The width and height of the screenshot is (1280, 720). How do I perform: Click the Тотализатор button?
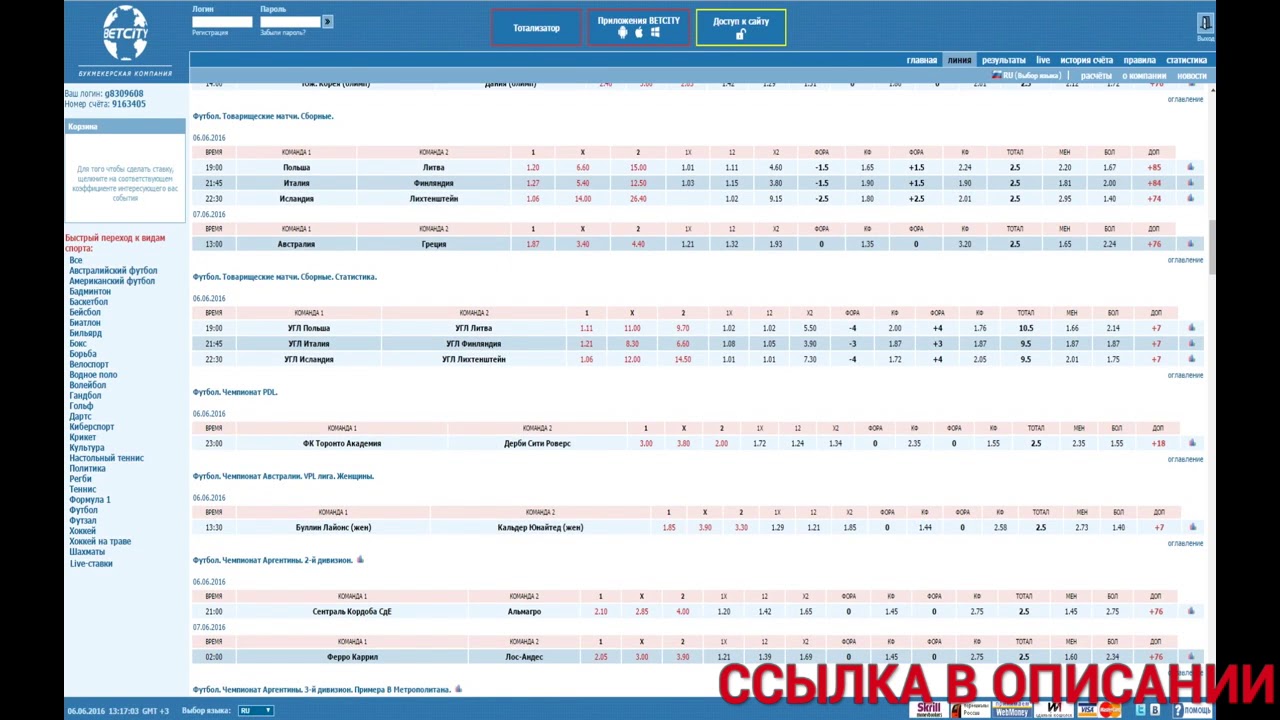(536, 28)
